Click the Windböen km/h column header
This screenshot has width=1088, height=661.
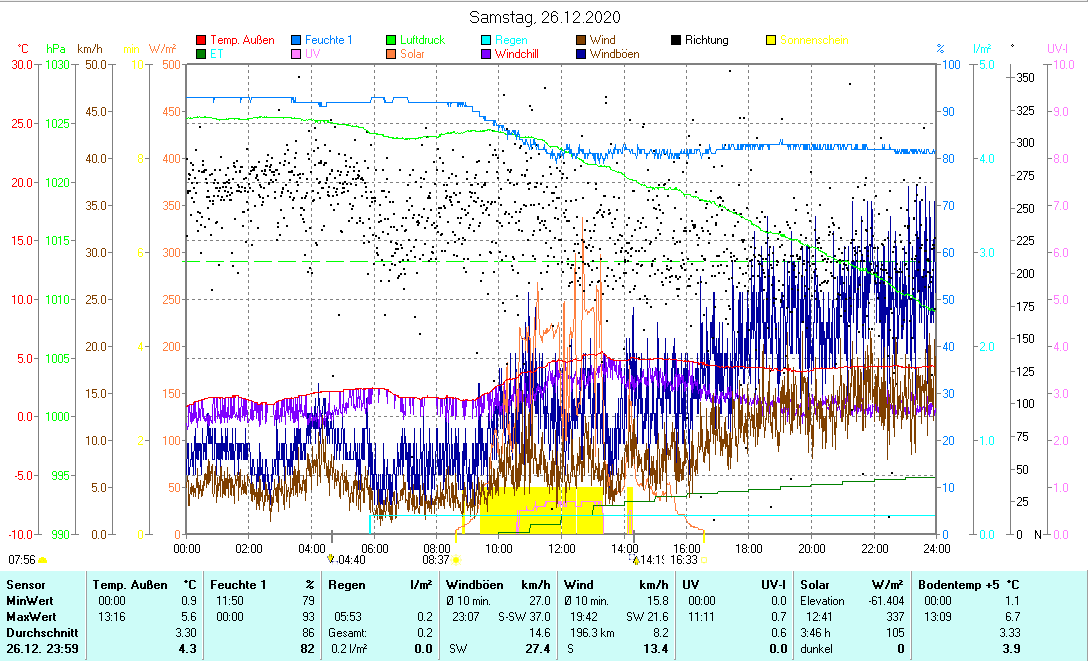point(498,584)
